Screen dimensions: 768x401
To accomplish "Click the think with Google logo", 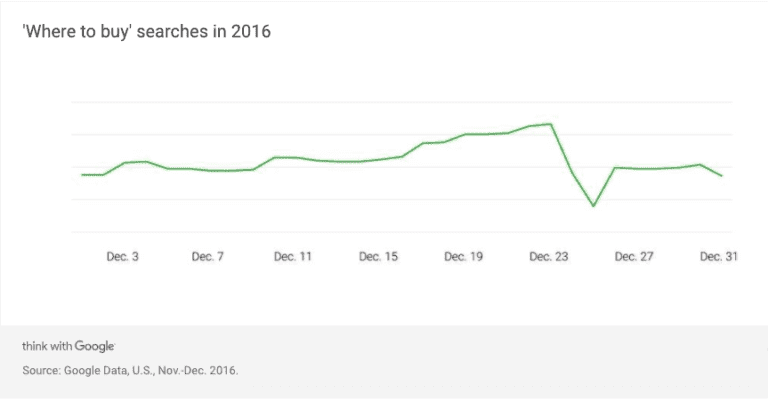I will (x=68, y=346).
